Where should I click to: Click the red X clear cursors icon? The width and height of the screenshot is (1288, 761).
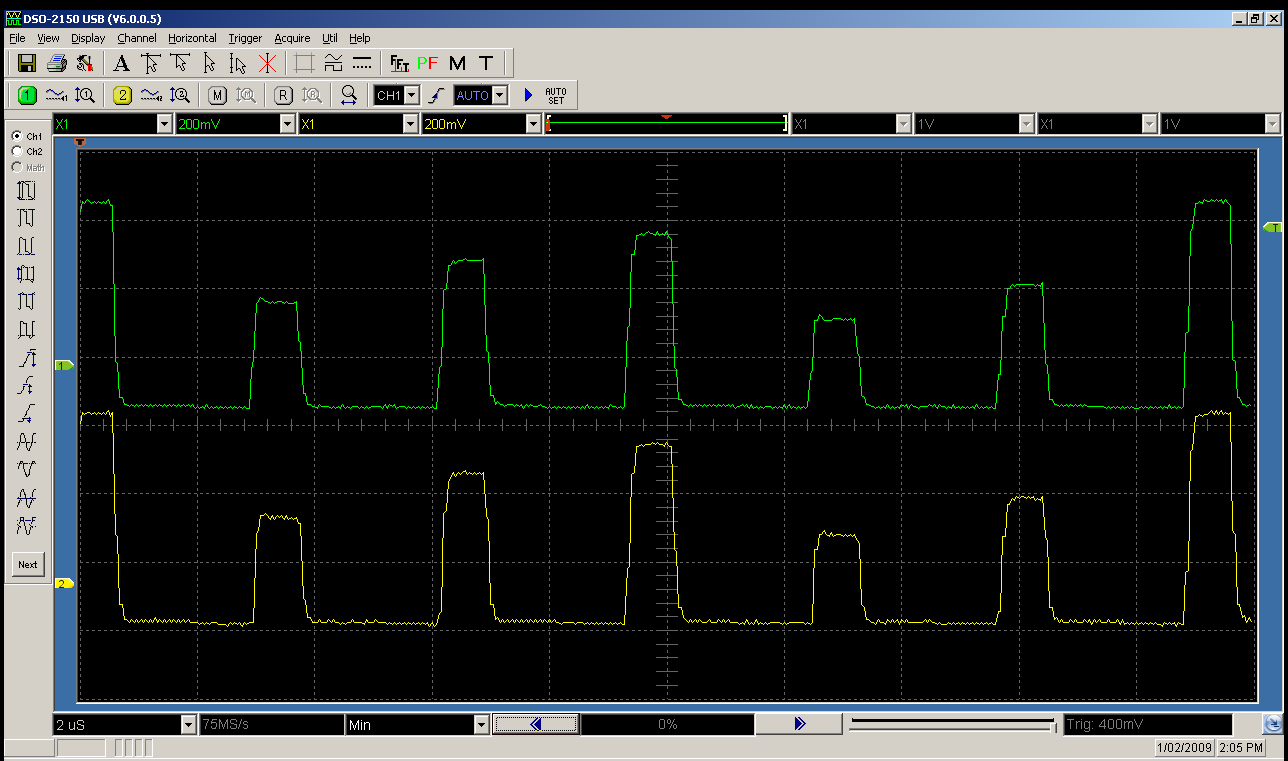pos(267,64)
